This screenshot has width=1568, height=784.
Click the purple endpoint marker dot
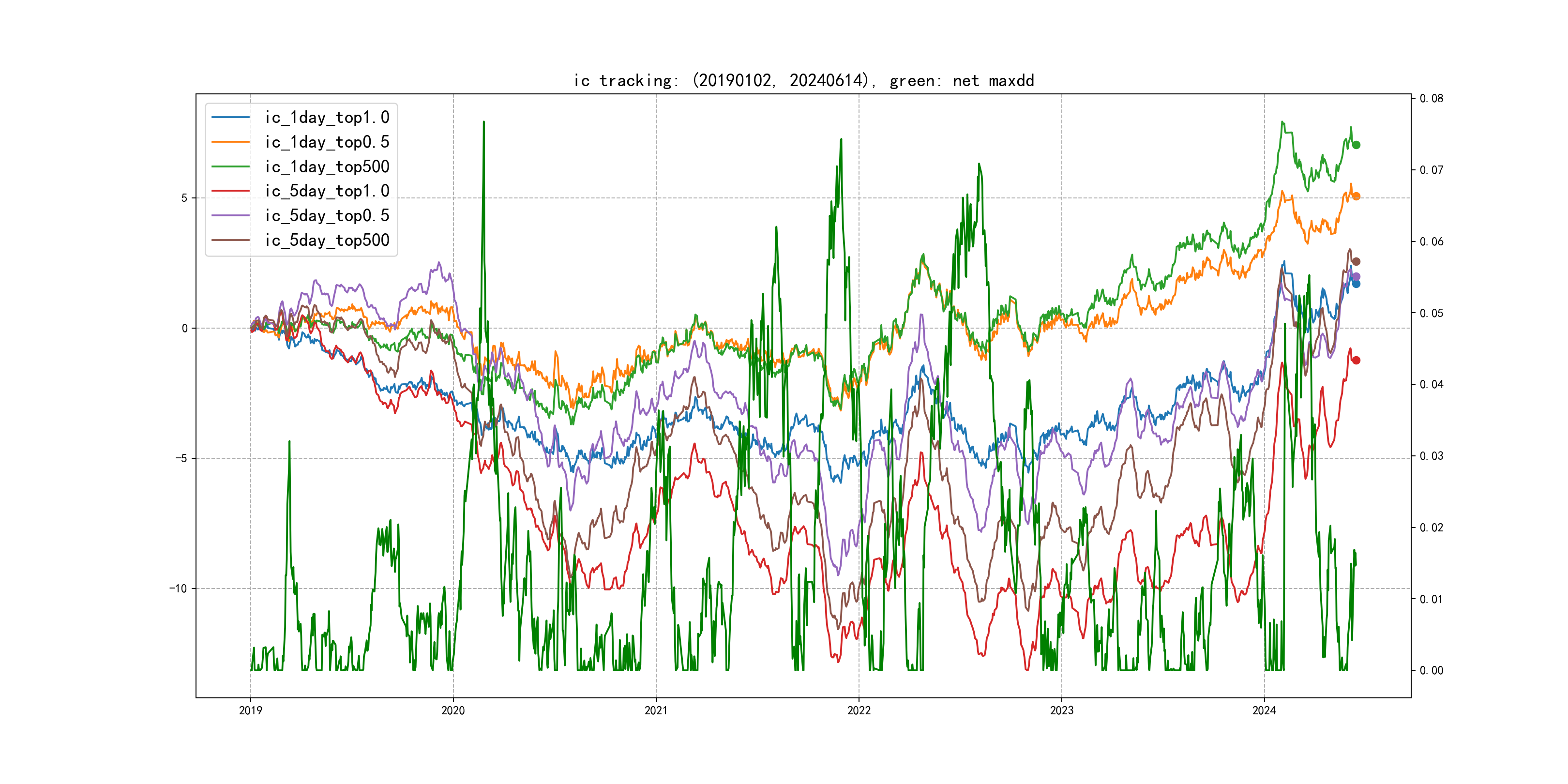pyautogui.click(x=1356, y=277)
